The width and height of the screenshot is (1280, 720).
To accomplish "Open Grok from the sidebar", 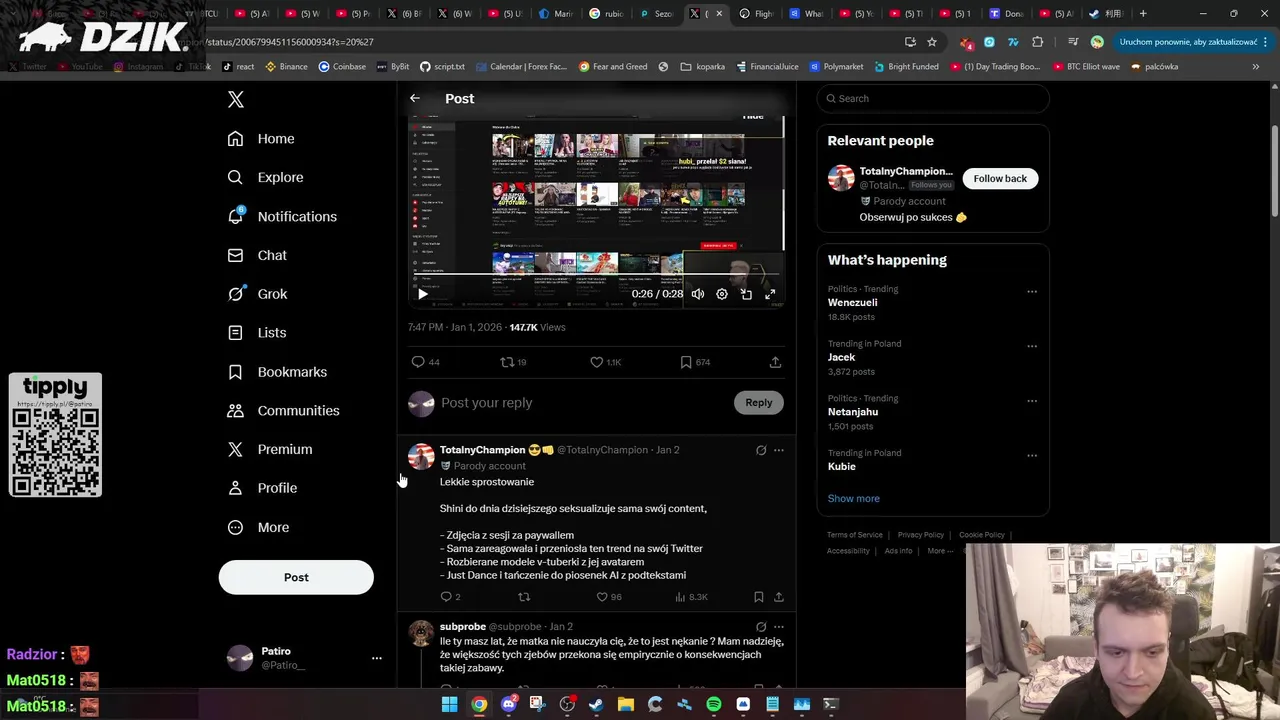I will [257, 294].
